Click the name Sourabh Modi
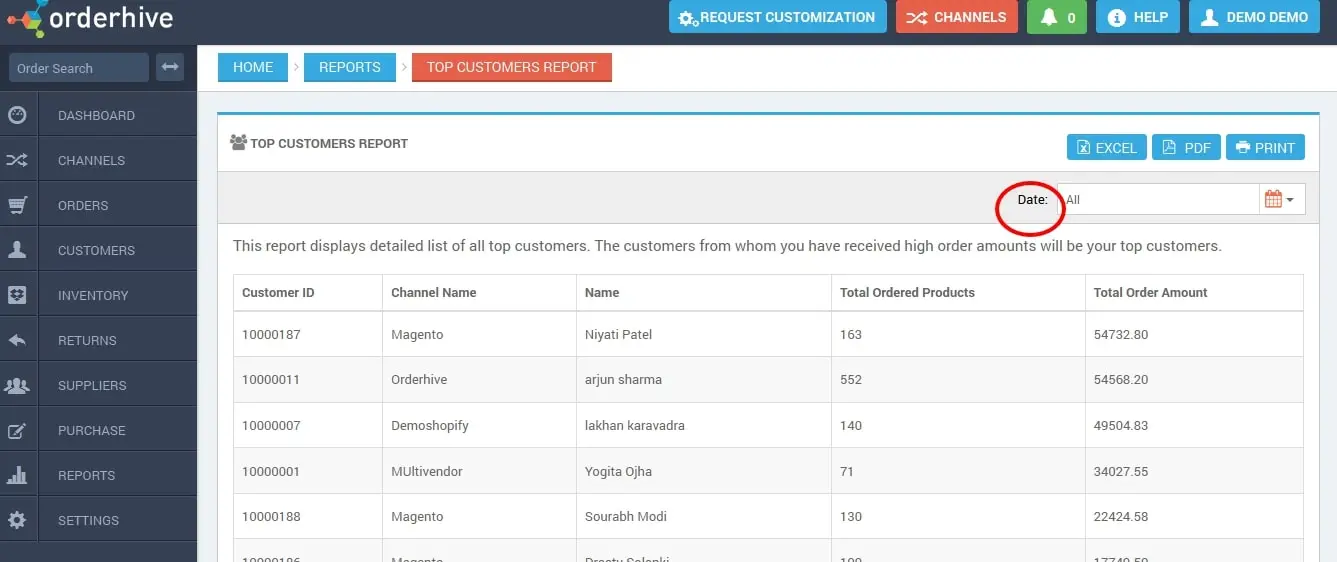The width and height of the screenshot is (1337, 562). [626, 516]
